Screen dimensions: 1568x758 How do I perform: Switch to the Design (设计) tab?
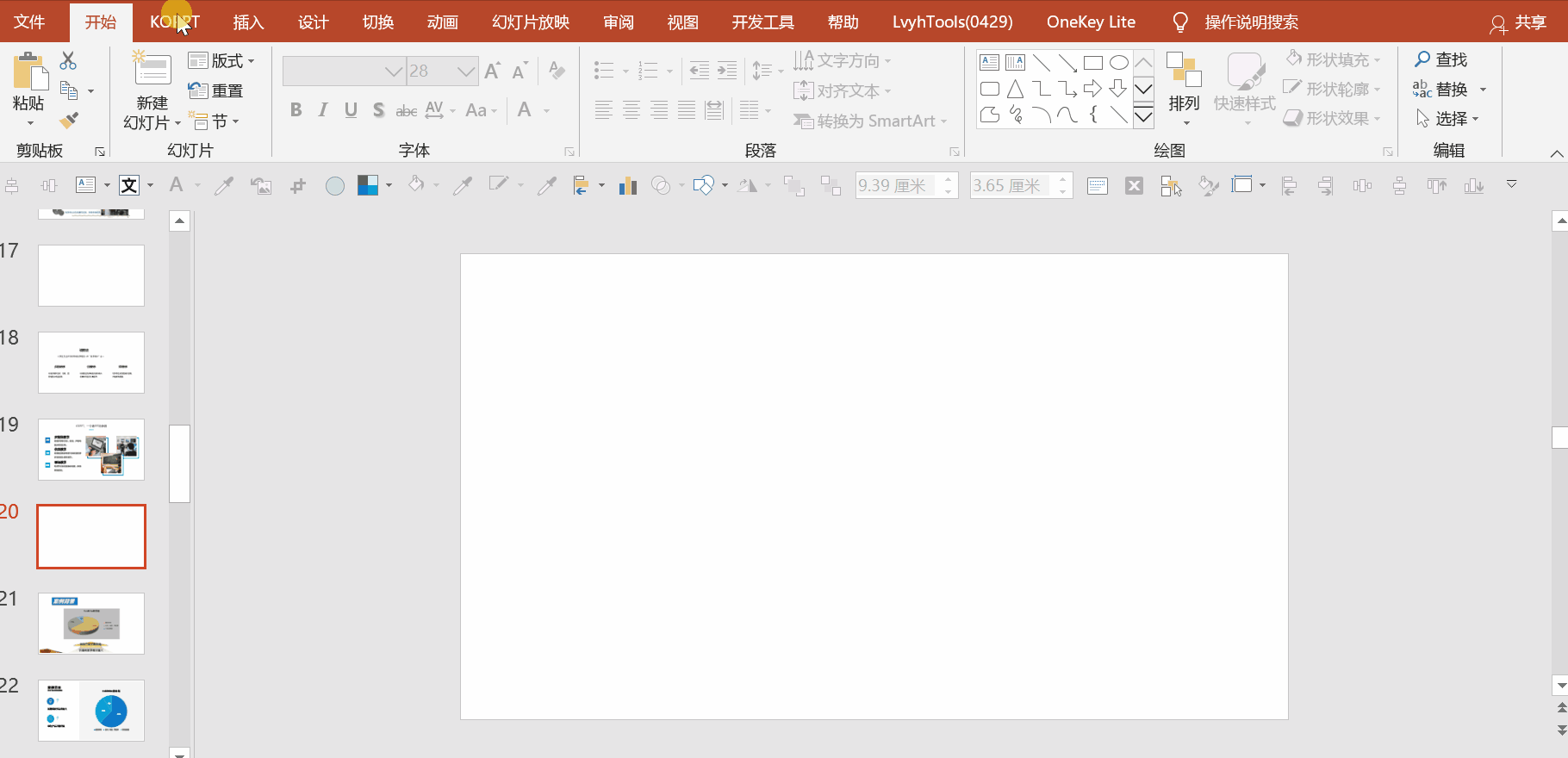coord(313,22)
